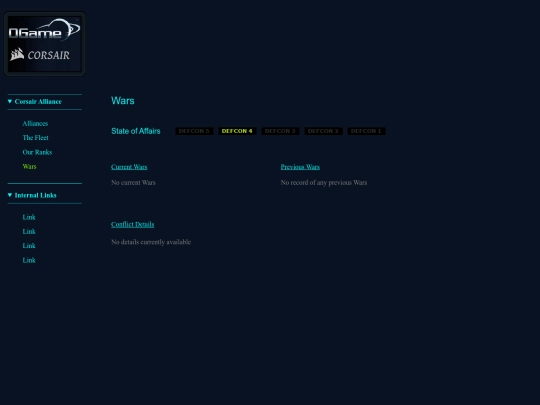The image size is (540, 405).
Task: Click the 'No current Wars' text
Action: (133, 183)
